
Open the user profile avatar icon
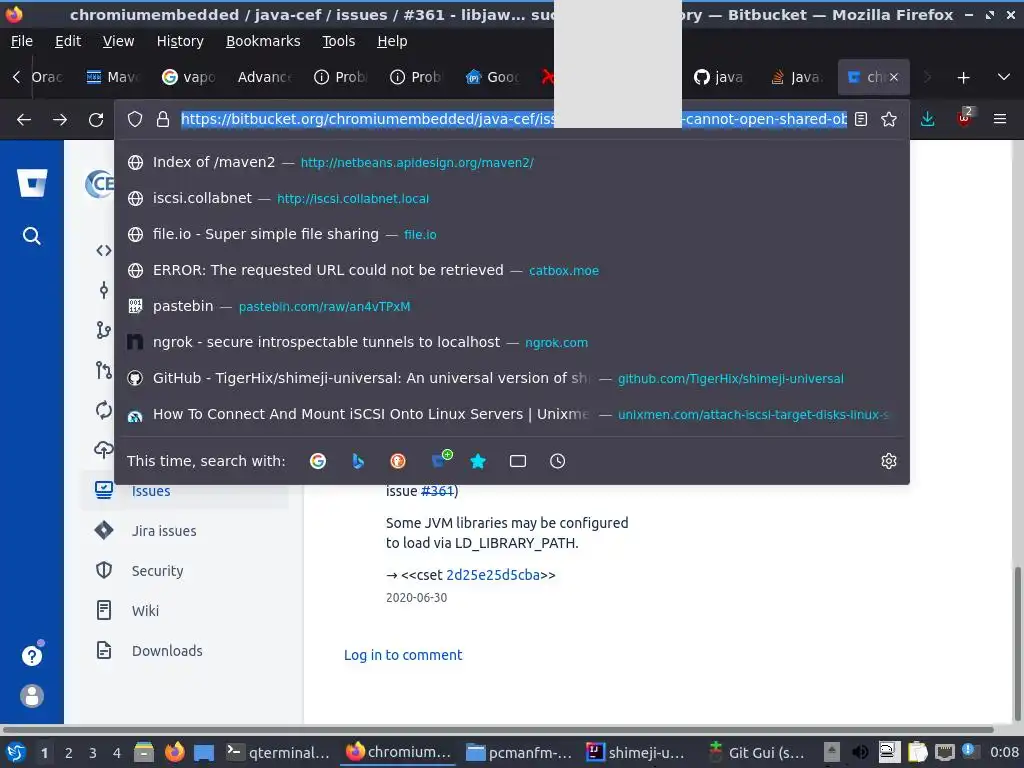click(32, 696)
